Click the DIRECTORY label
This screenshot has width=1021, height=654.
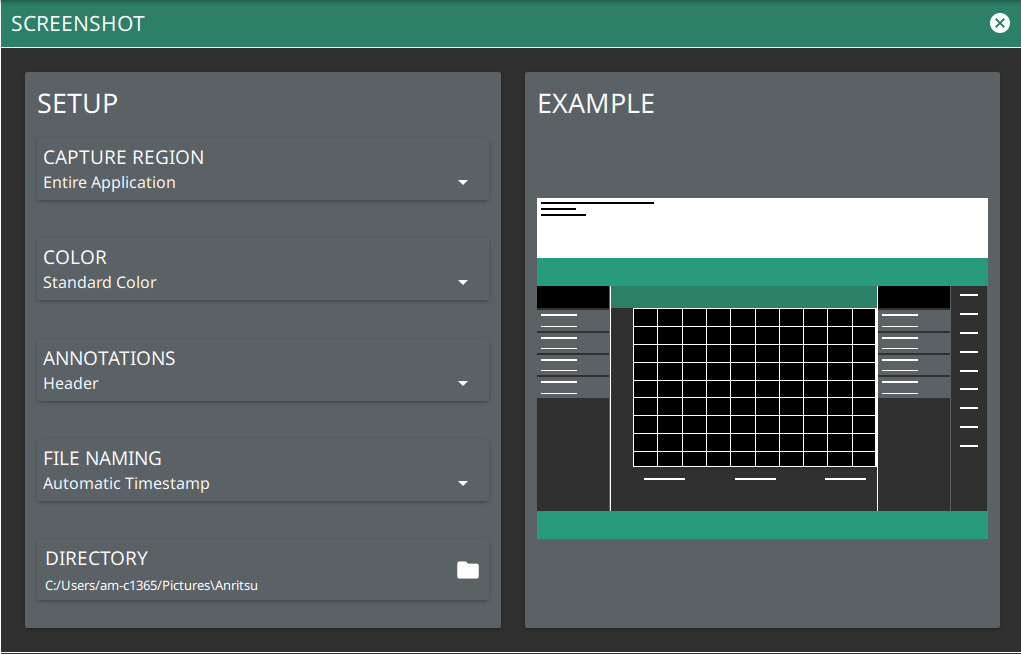tap(96, 559)
